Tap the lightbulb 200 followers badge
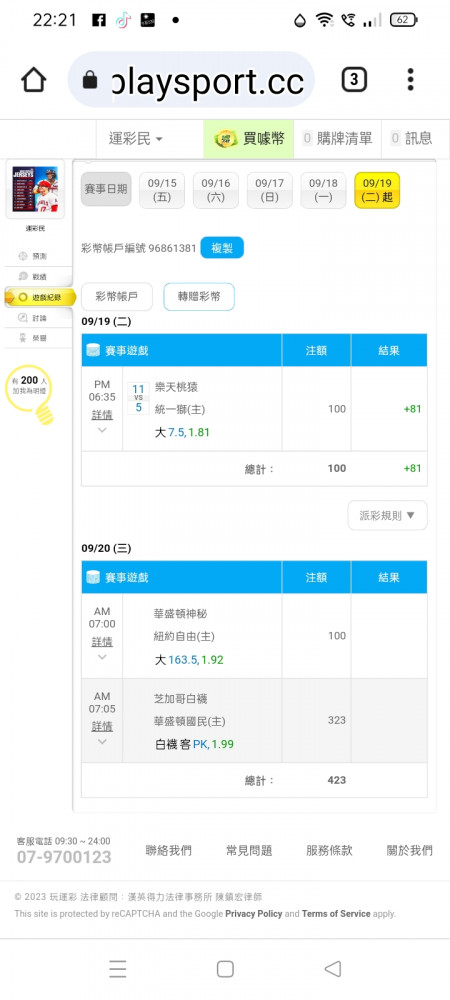The image size is (450, 1000). click(x=29, y=393)
